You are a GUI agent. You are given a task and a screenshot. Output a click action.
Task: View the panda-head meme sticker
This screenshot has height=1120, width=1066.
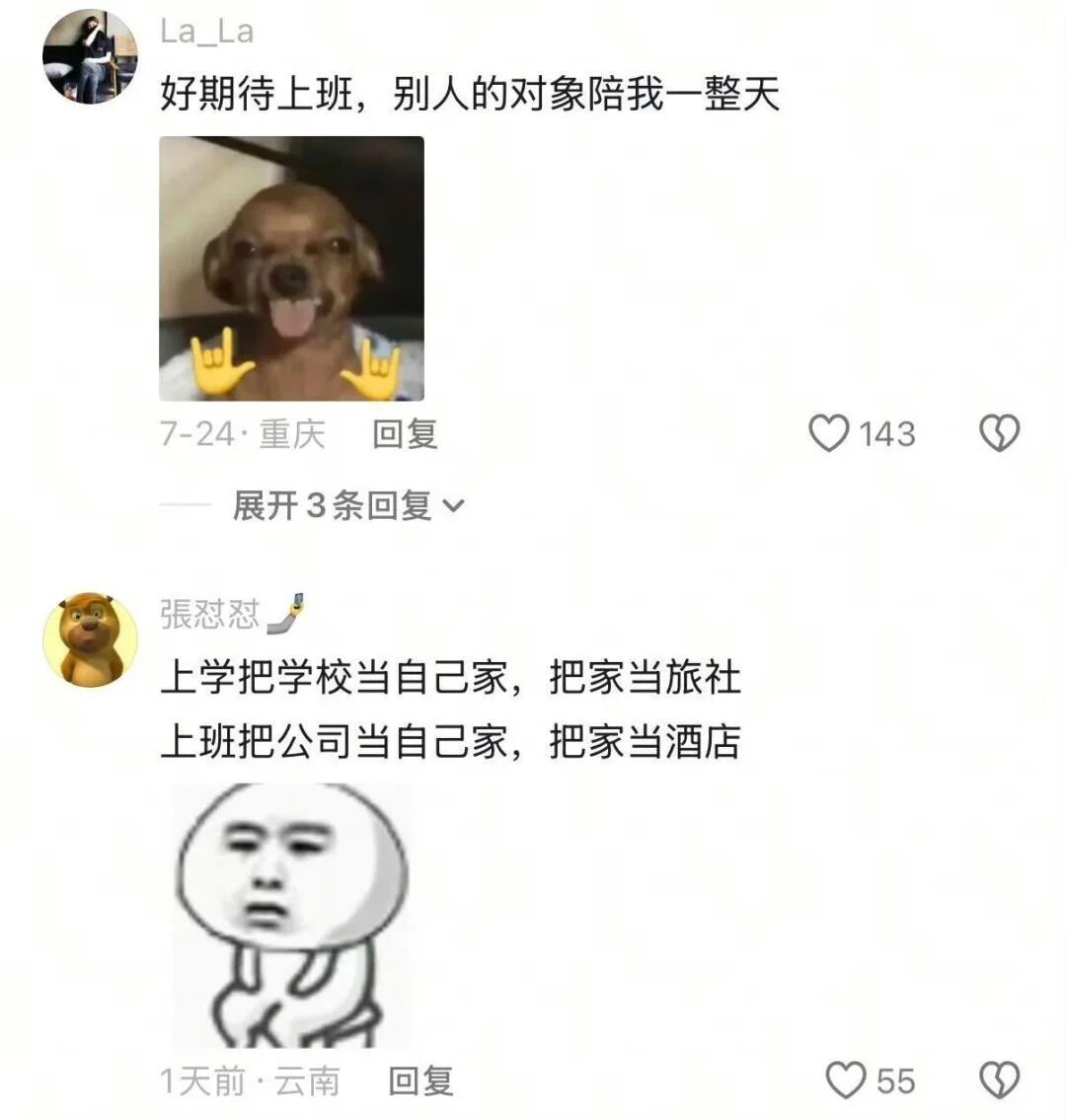click(x=291, y=916)
